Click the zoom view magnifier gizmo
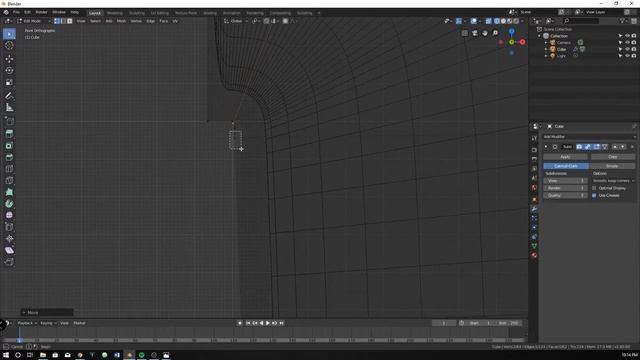 495,33
